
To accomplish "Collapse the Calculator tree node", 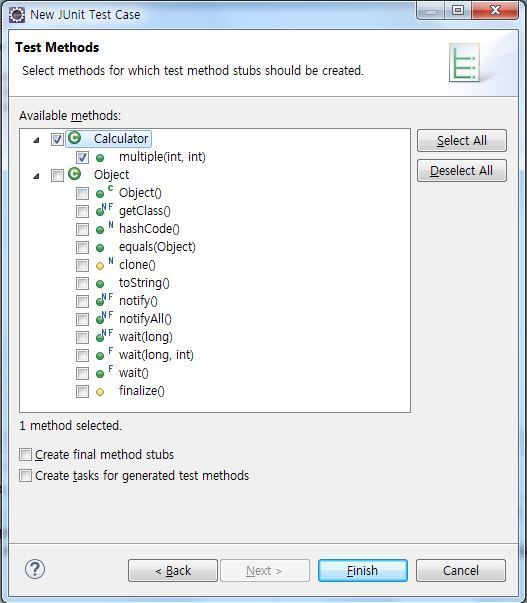I will (36, 140).
